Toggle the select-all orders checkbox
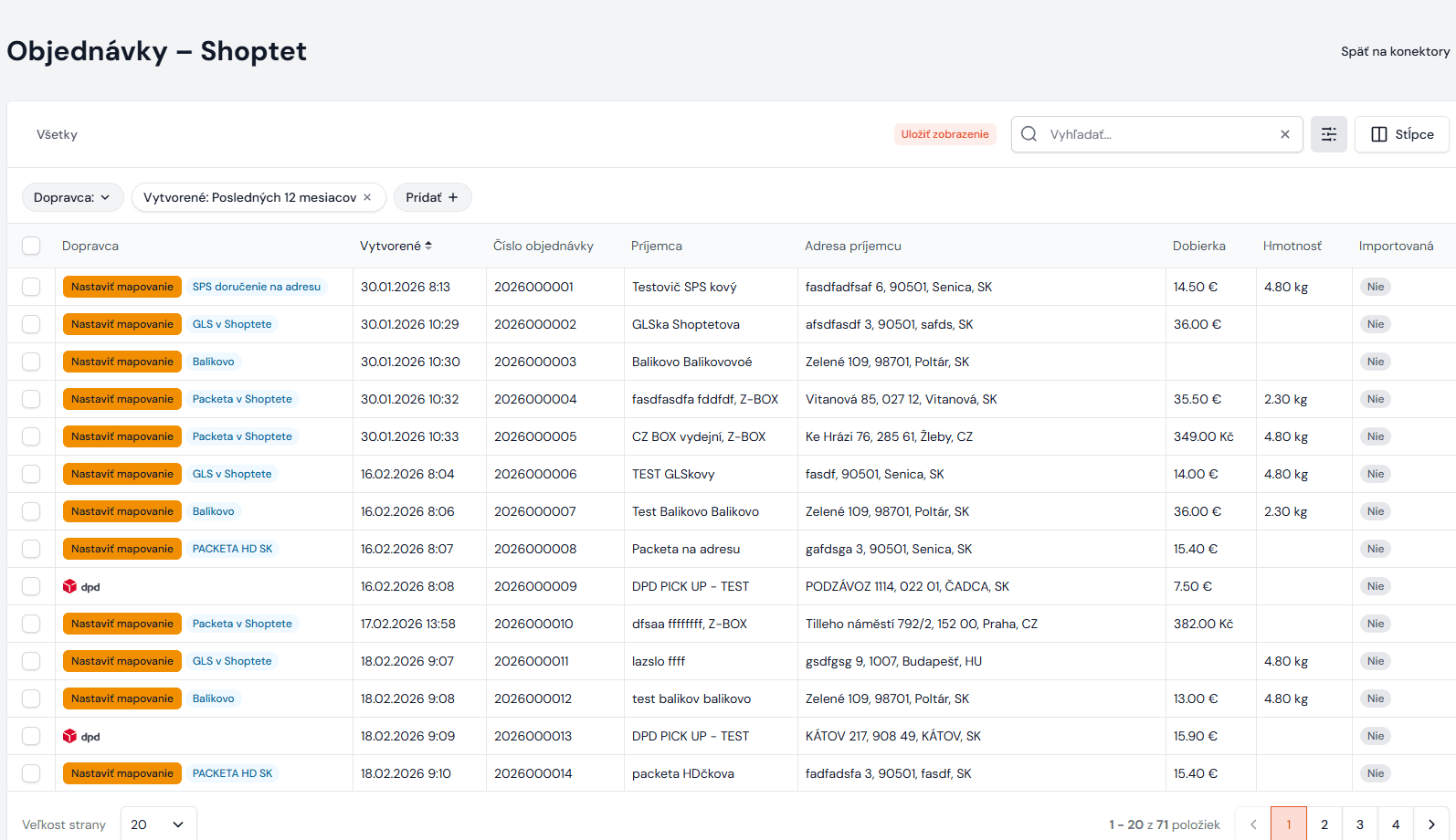 coord(31,246)
